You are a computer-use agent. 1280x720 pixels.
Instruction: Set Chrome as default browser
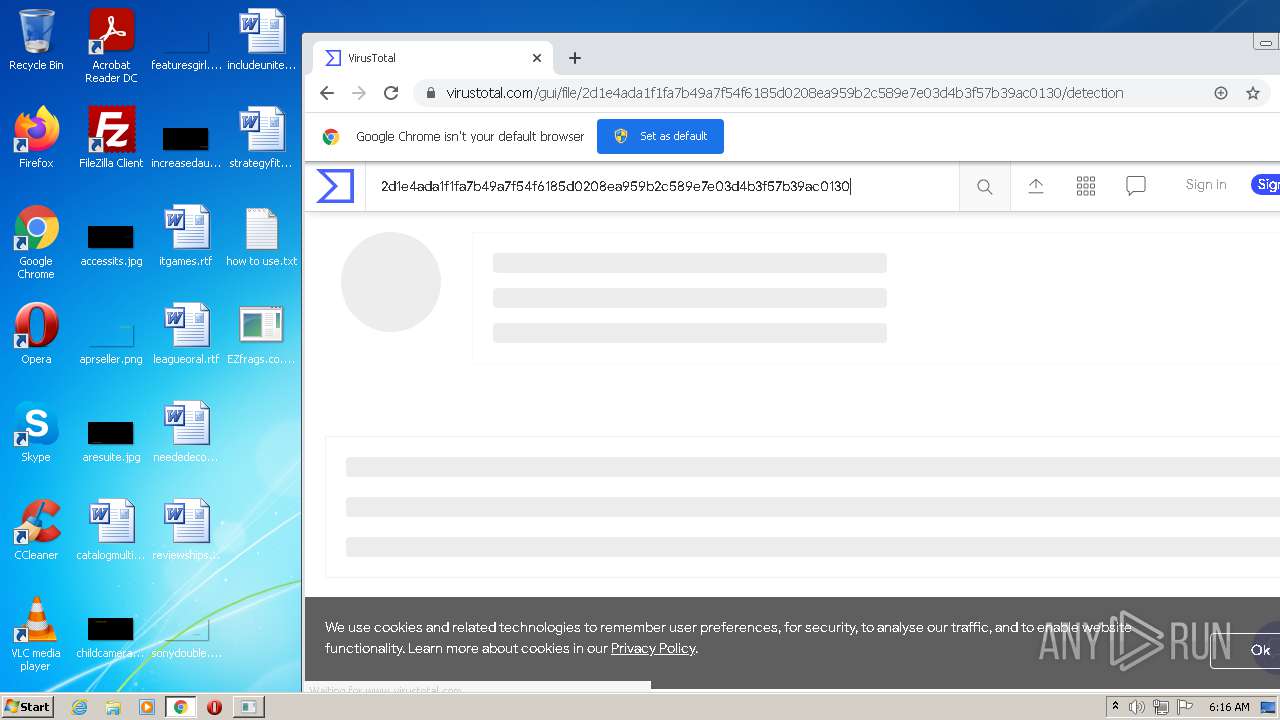(x=660, y=136)
